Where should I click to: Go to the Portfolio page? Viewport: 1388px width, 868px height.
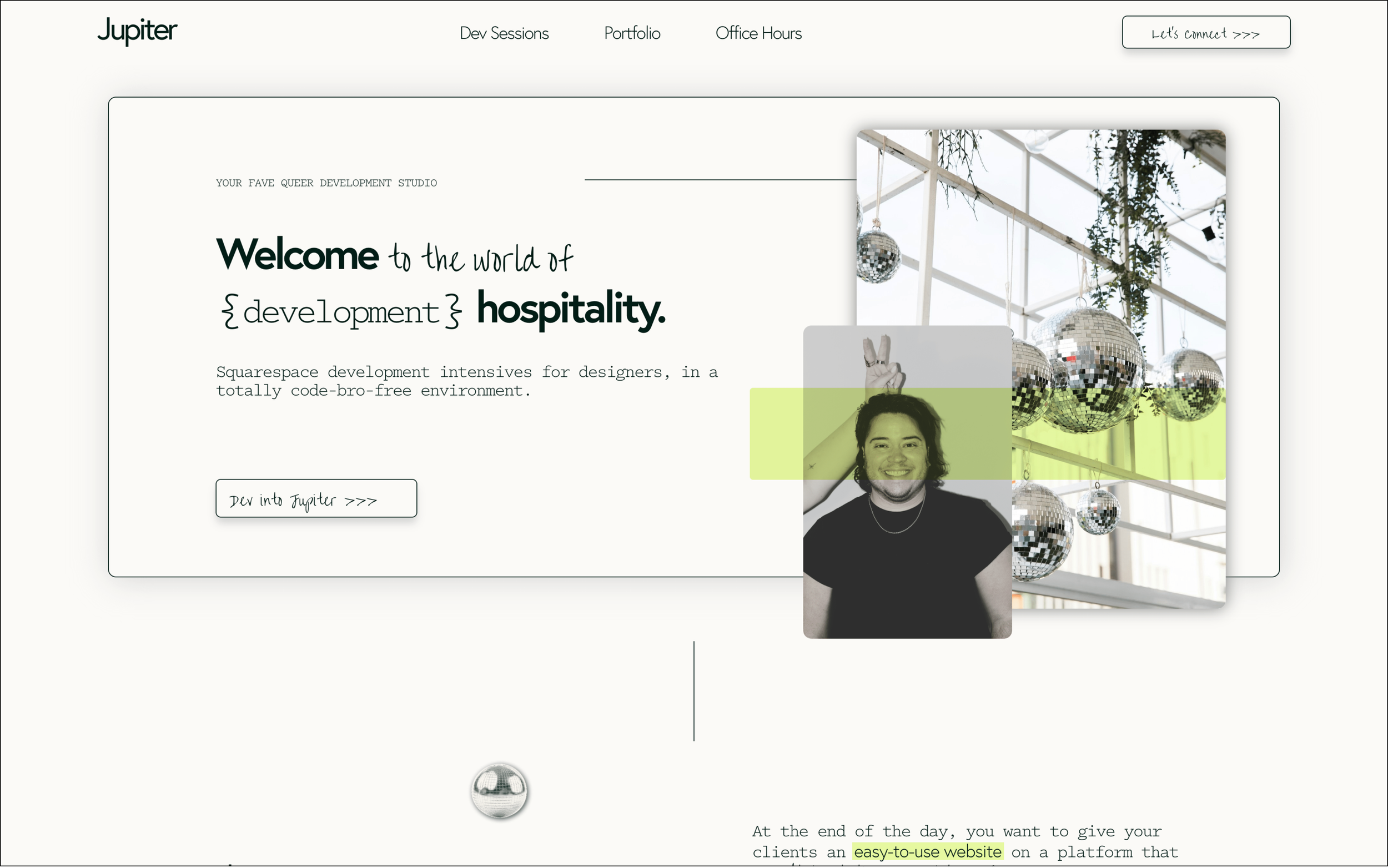point(632,33)
